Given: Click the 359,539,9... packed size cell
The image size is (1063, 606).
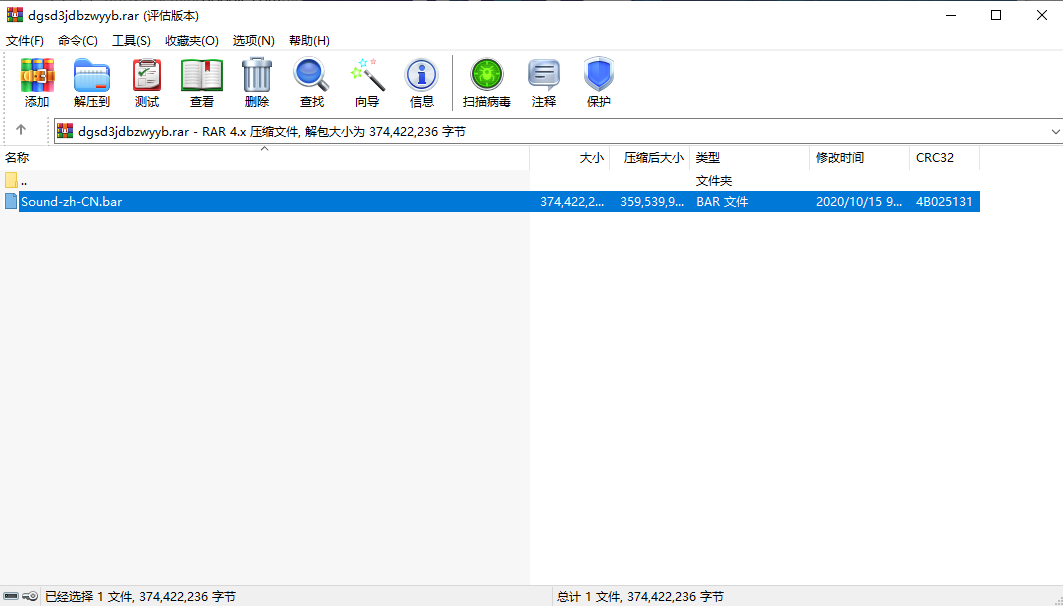Looking at the screenshot, I should 652,201.
